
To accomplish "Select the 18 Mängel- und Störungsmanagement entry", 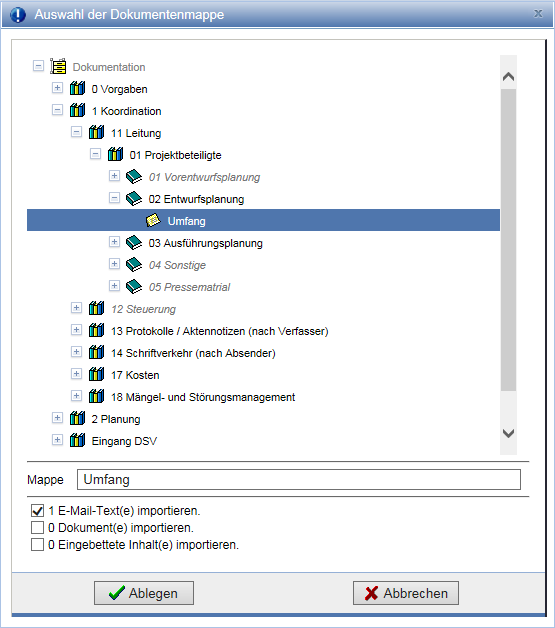I will tap(203, 397).
